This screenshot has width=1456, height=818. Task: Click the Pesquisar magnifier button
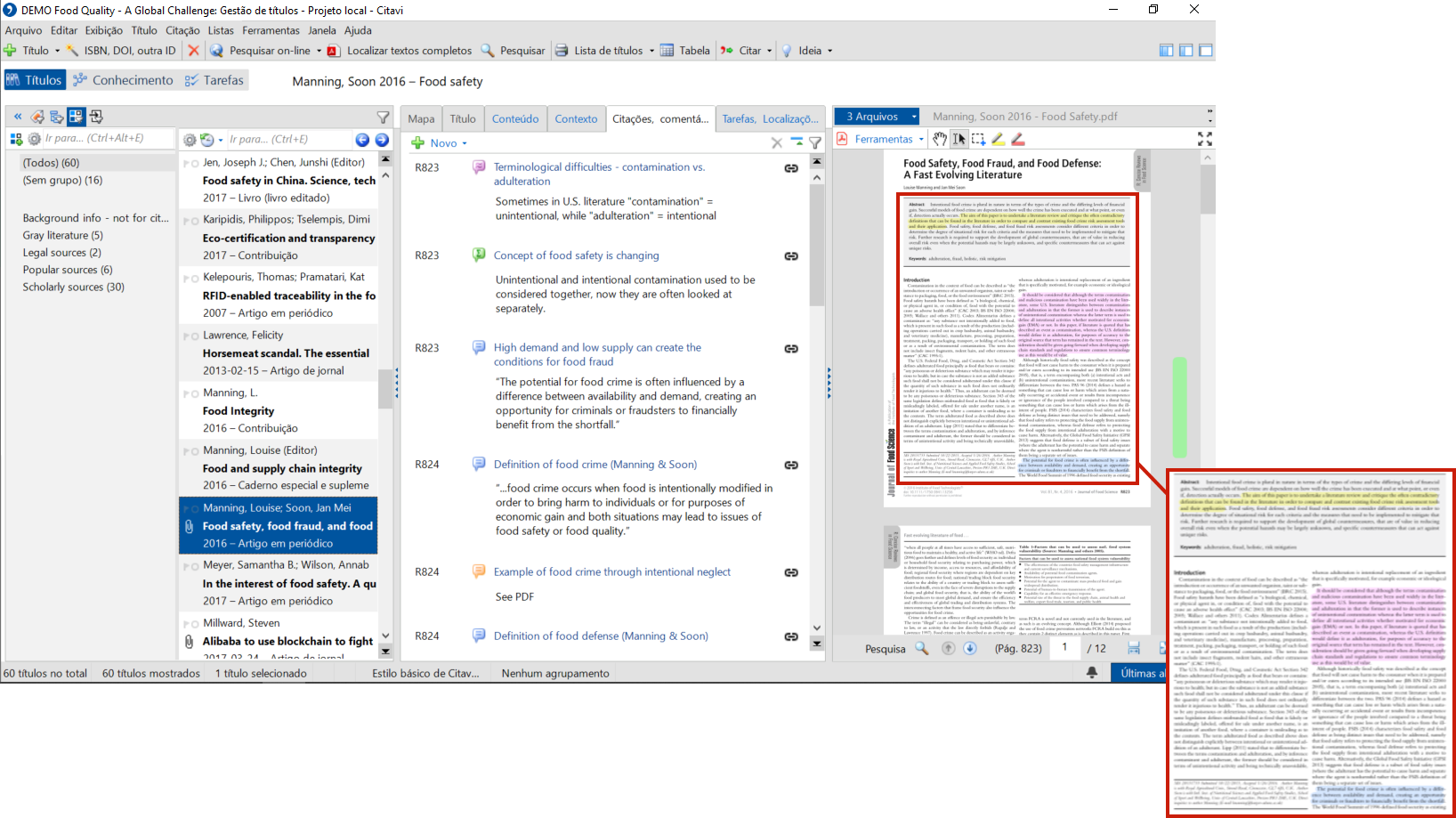[513, 51]
